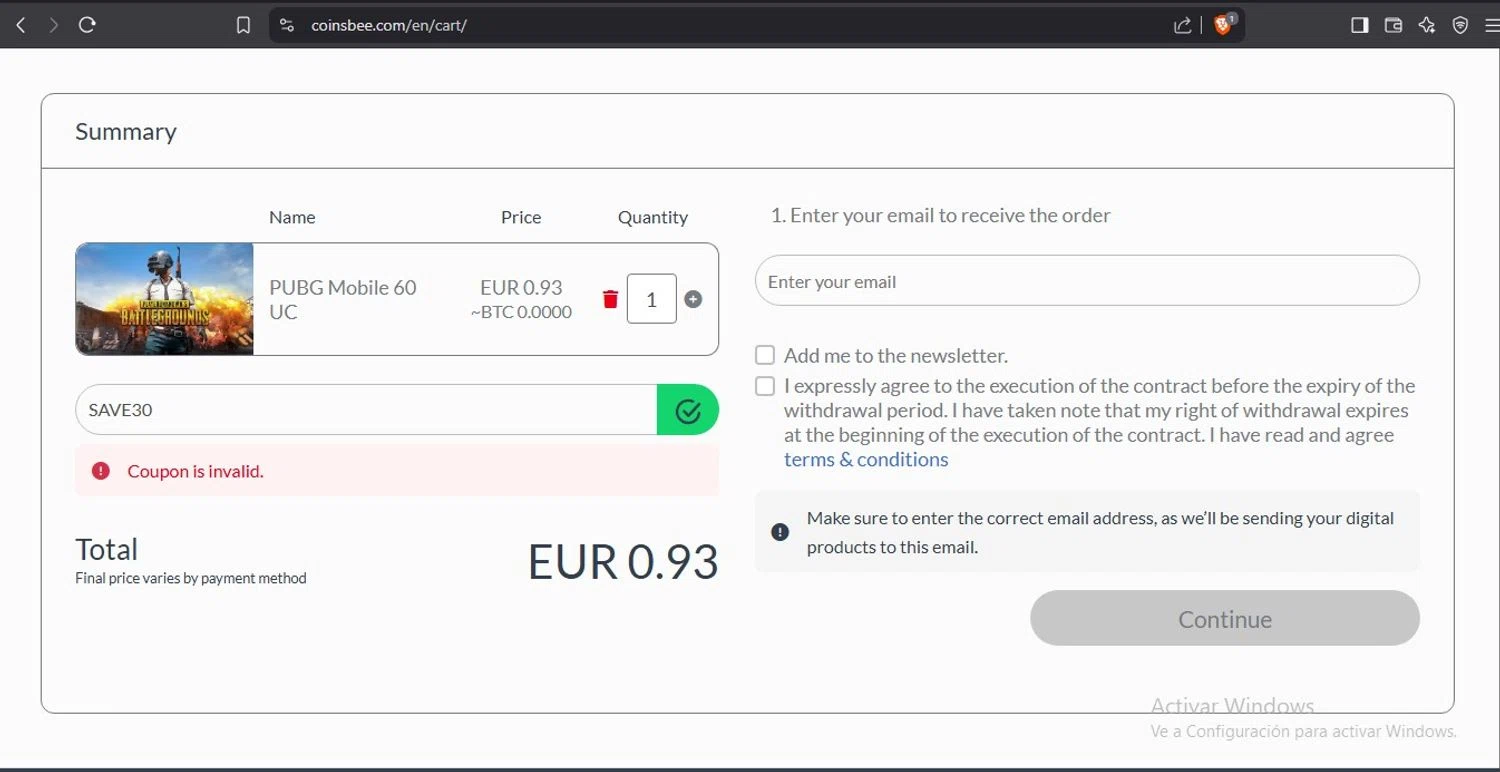The image size is (1500, 772).
Task: Click the Total label
Action: coord(107,549)
